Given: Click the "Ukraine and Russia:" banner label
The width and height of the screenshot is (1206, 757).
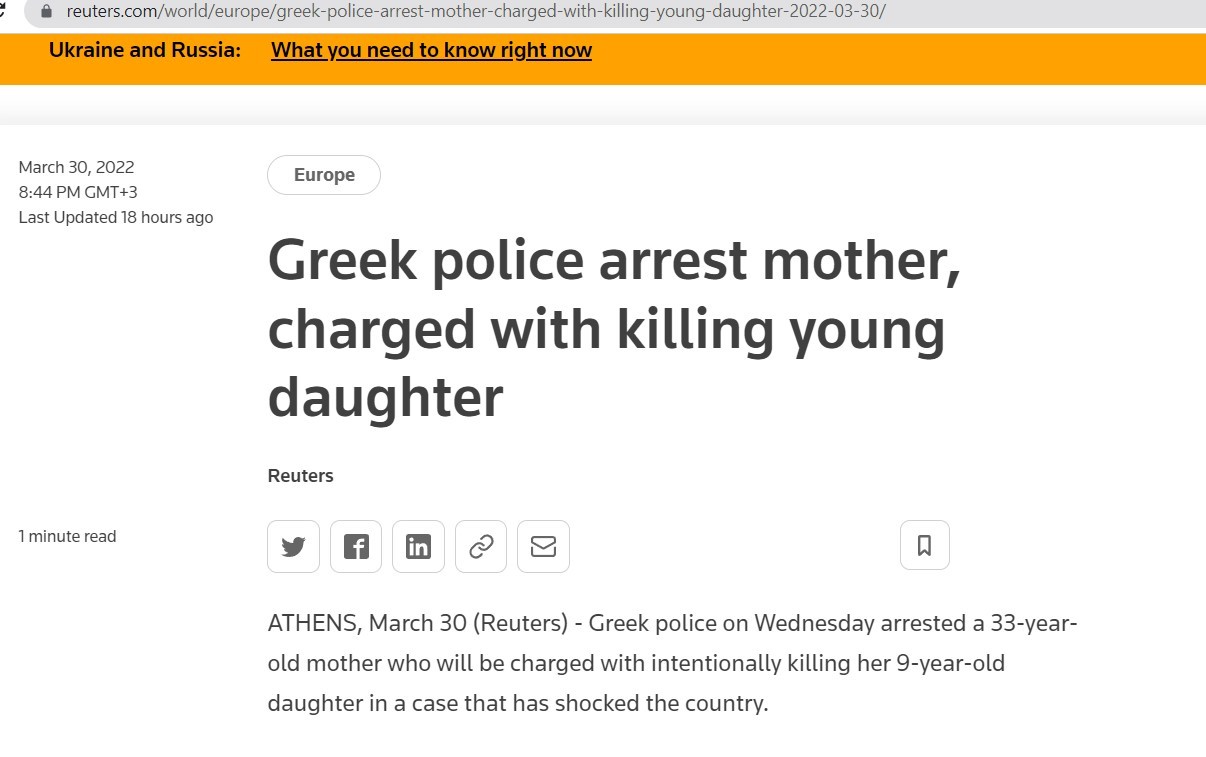Looking at the screenshot, I should 145,50.
